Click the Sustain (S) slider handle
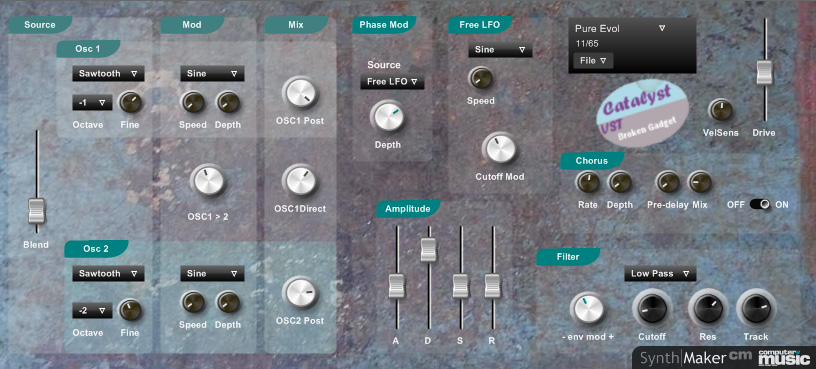The image size is (816, 369). [x=461, y=286]
